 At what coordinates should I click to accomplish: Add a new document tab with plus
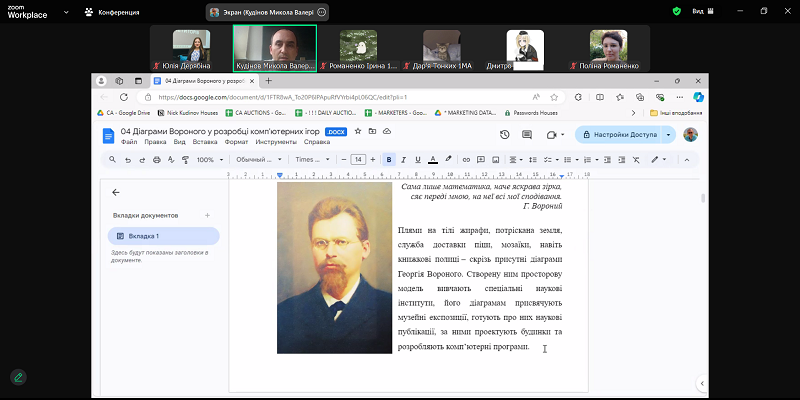(207, 215)
